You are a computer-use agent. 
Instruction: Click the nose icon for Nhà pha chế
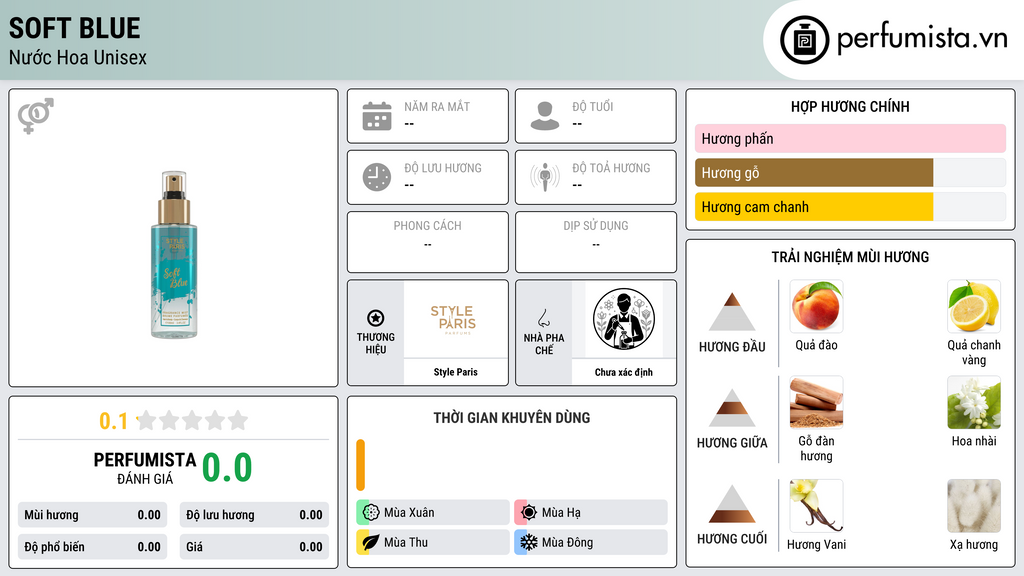coord(543,318)
